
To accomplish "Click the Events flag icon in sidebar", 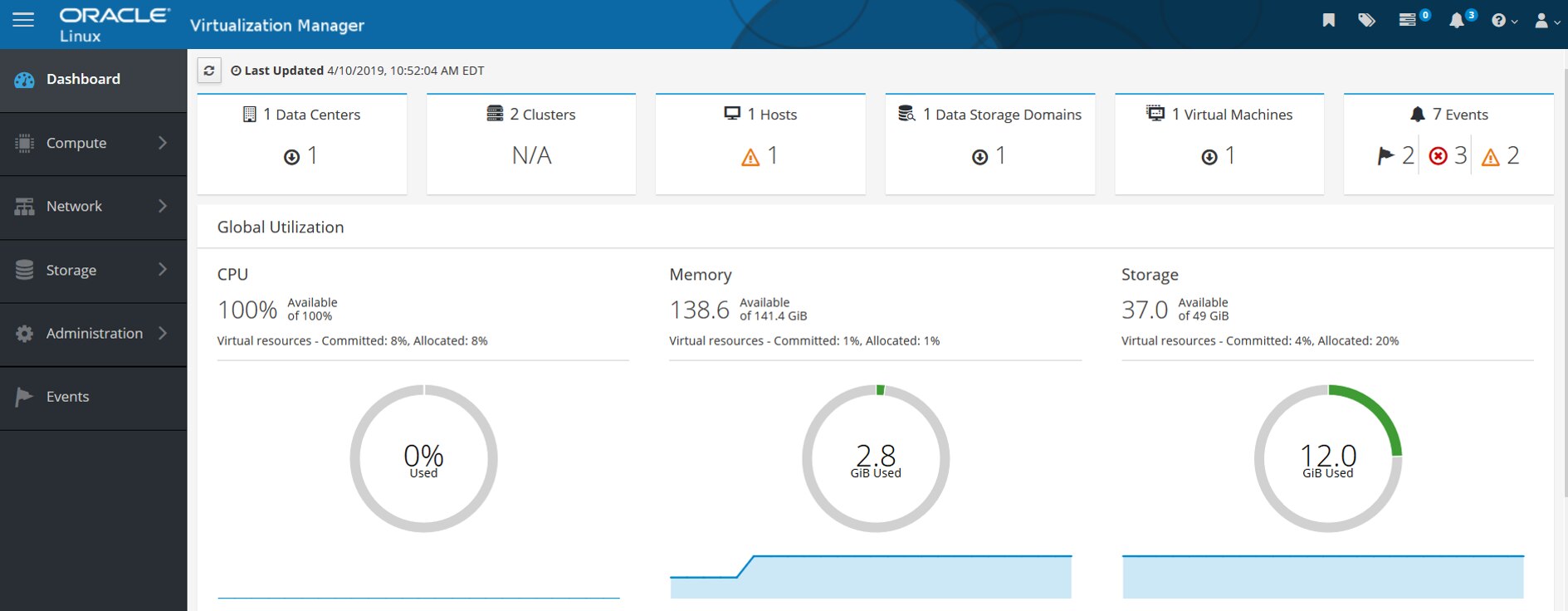I will (x=24, y=397).
